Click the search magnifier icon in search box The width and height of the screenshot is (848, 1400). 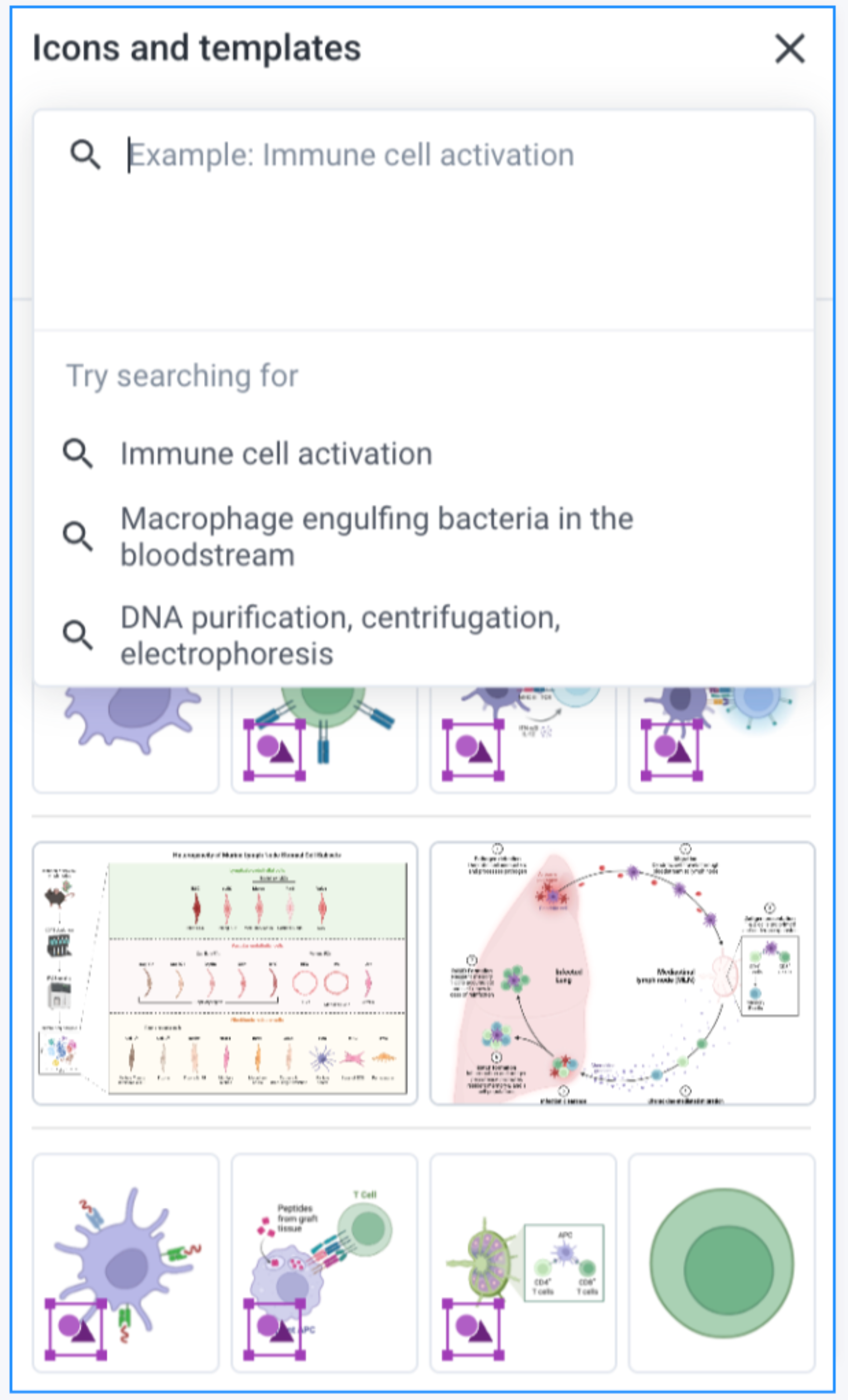tap(85, 155)
